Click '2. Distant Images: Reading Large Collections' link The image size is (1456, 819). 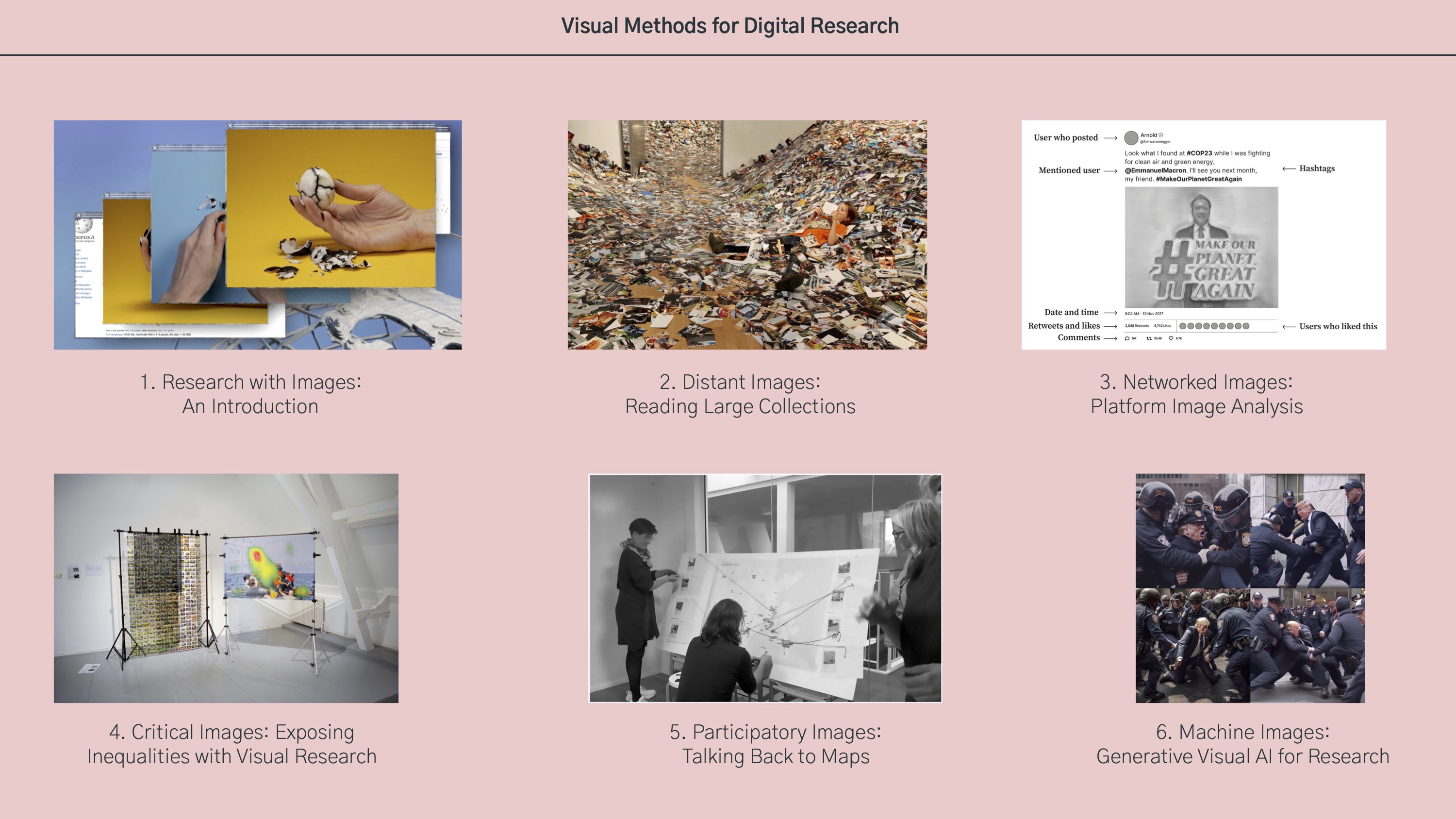740,394
